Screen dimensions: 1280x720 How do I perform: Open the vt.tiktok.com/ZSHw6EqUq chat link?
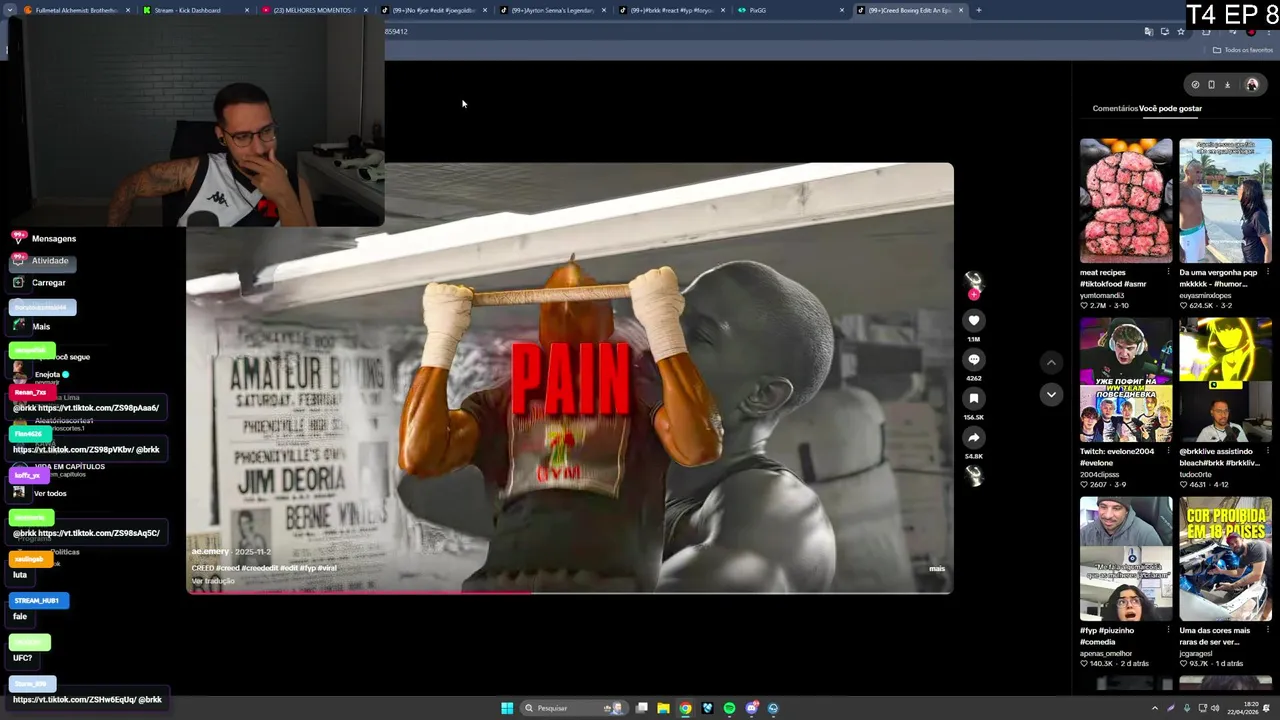[x=74, y=700]
